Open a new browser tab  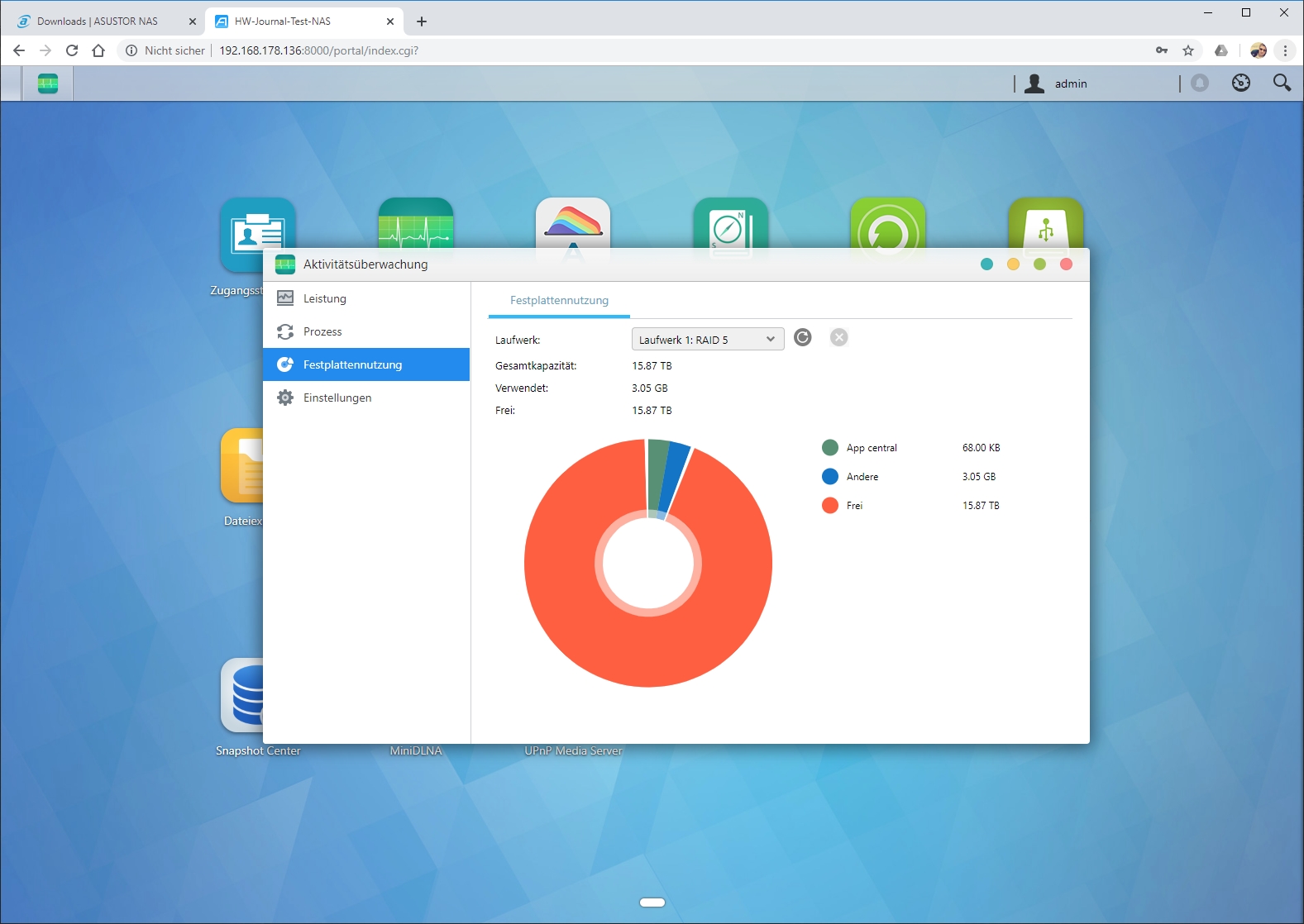pyautogui.click(x=422, y=21)
